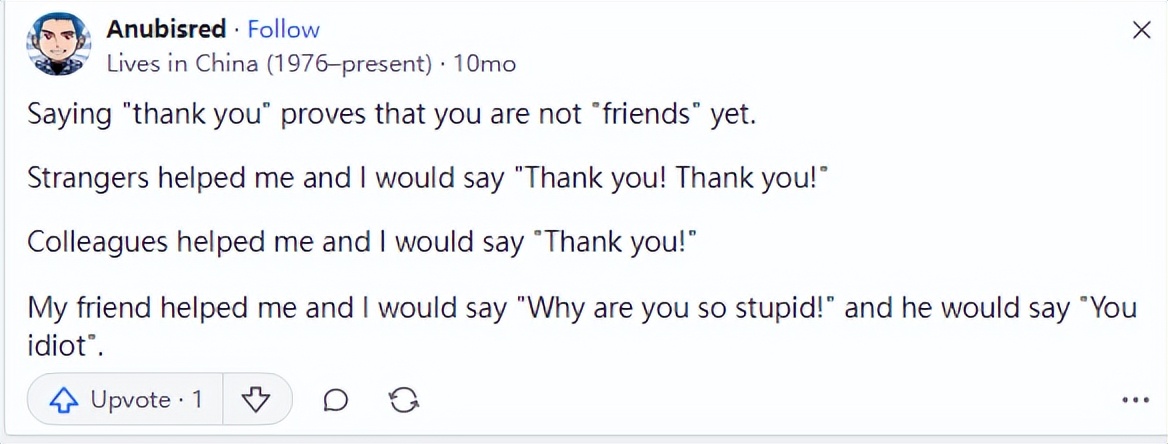This screenshot has height=444, width=1168.
Task: Click the phrase 'Thank you! Thank you!'
Action: (x=675, y=179)
